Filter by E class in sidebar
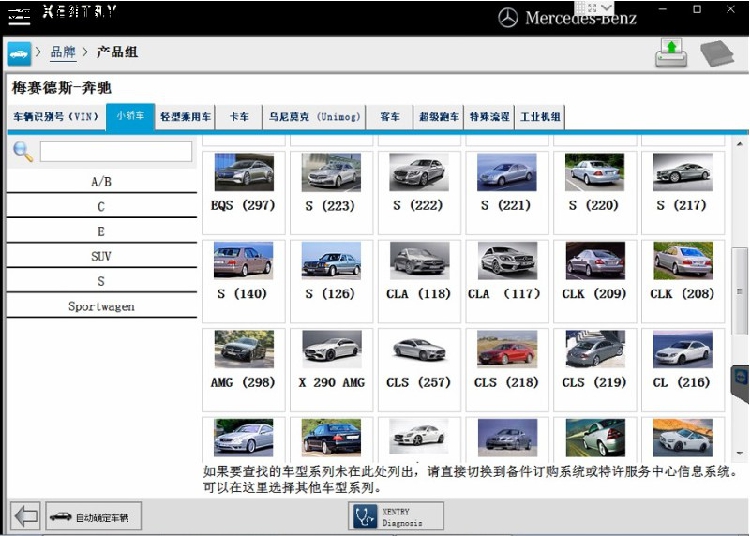Image resolution: width=750 pixels, height=536 pixels. click(101, 231)
